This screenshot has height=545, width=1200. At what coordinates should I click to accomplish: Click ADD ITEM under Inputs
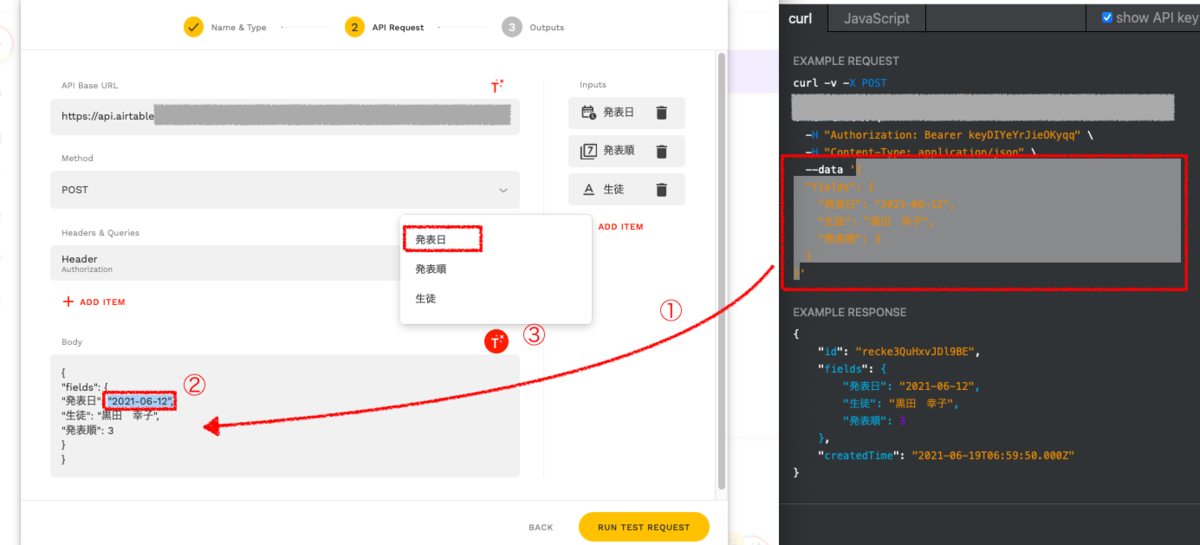pyautogui.click(x=620, y=226)
